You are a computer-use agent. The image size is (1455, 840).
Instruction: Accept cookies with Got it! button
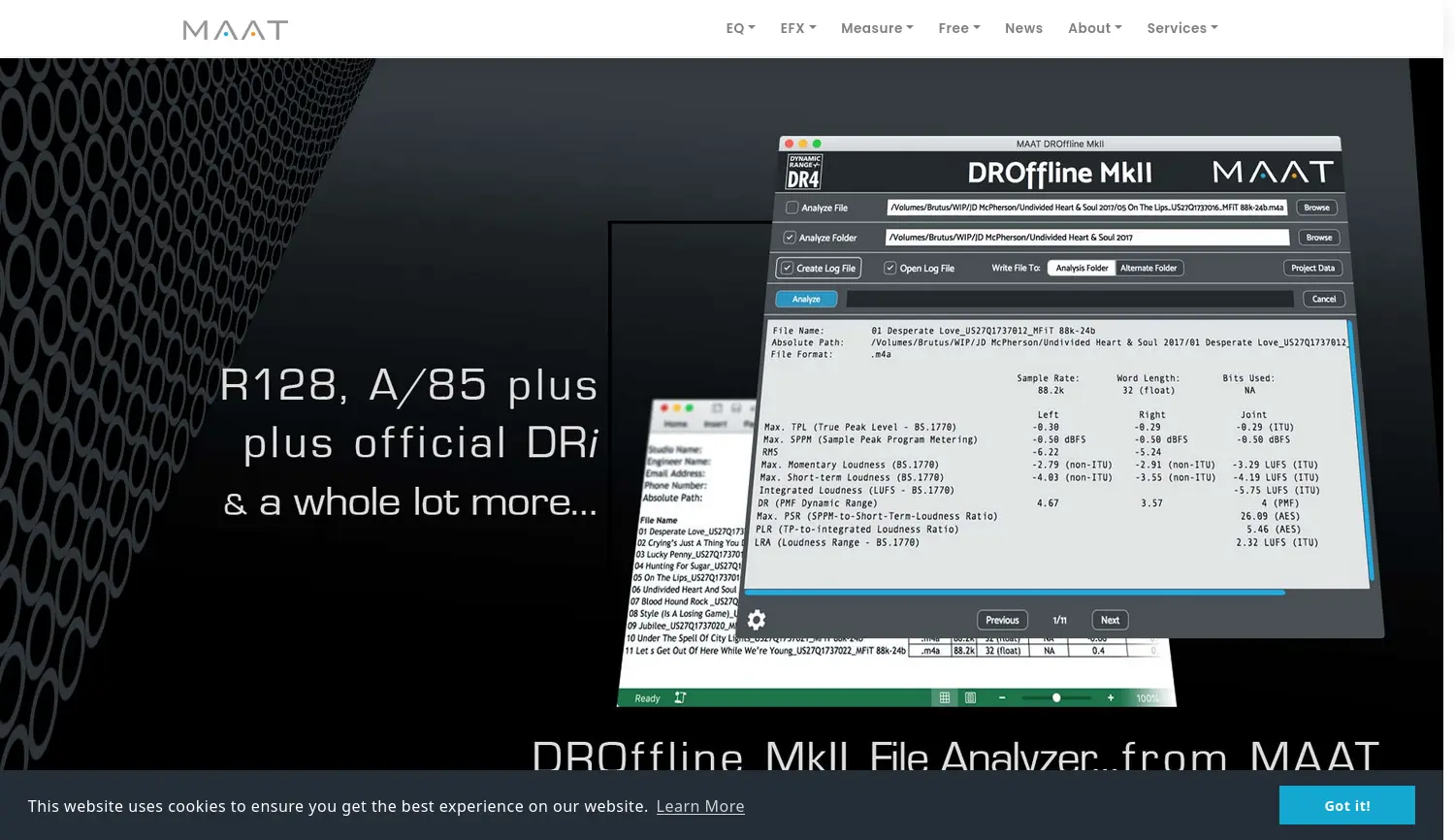pyautogui.click(x=1346, y=805)
